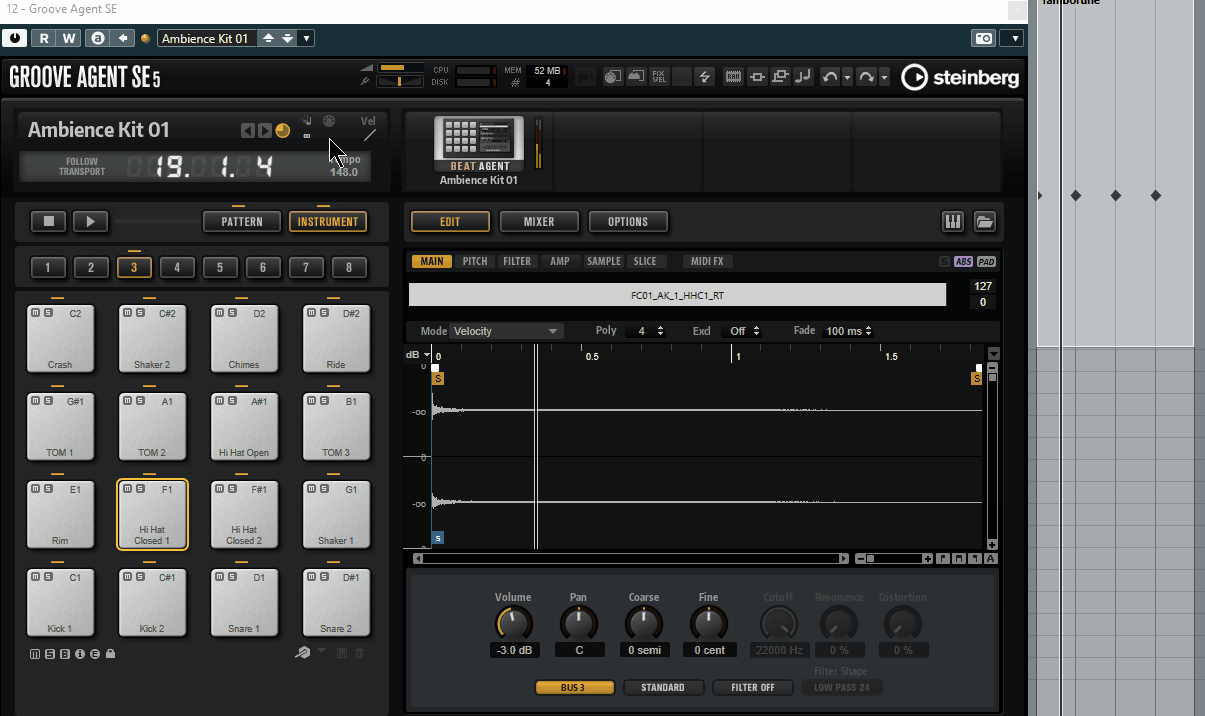Image resolution: width=1205 pixels, height=716 pixels.
Task: Open the dB scale dropdown
Action: (x=418, y=355)
